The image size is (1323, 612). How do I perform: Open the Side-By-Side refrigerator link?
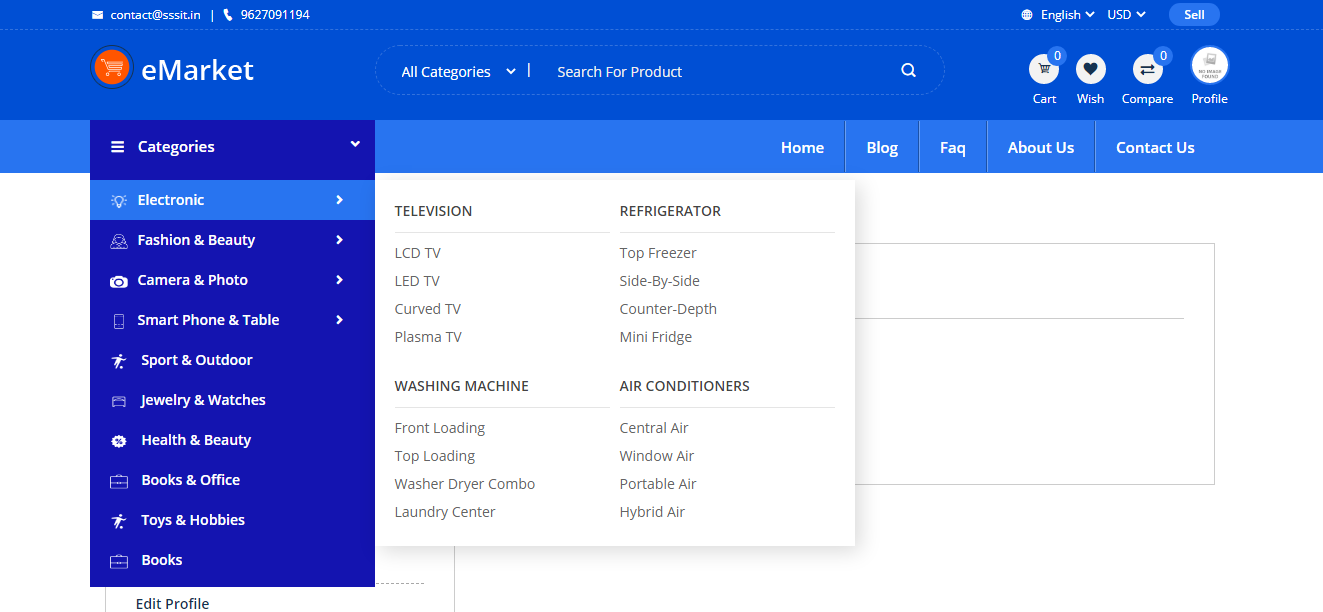[x=660, y=281]
